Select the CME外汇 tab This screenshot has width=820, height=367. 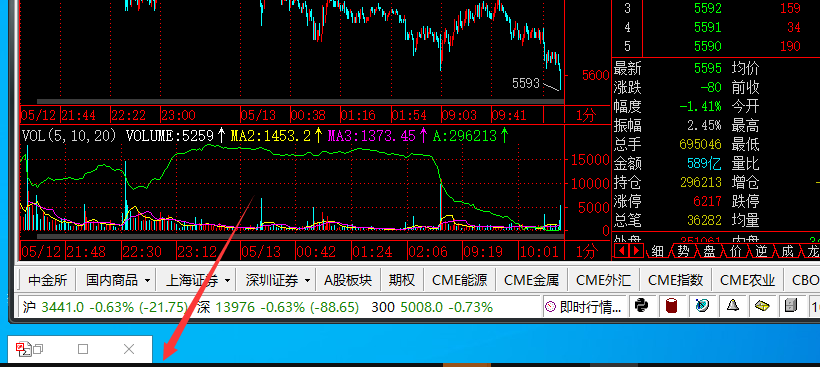point(603,281)
